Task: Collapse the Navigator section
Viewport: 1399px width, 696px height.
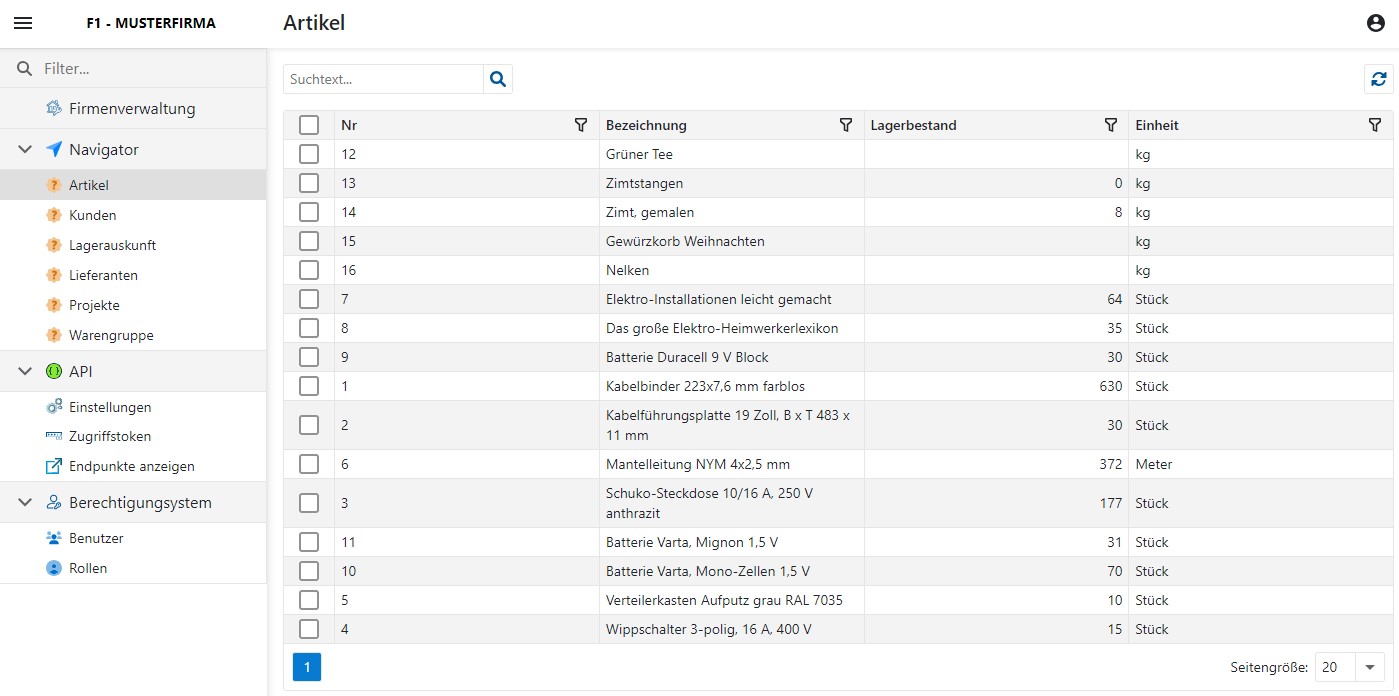Action: click(x=26, y=150)
